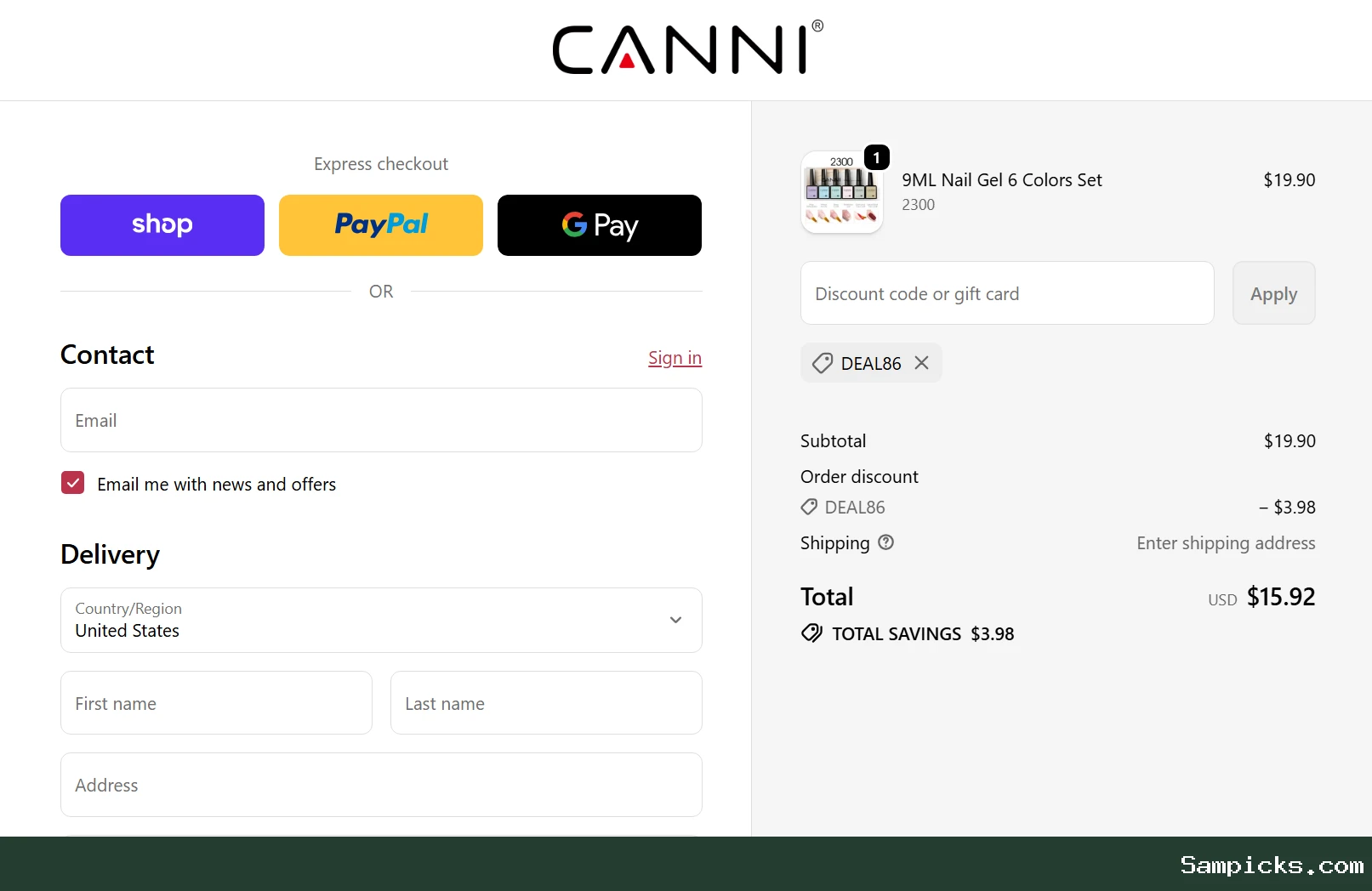Apply the discount code
The width and height of the screenshot is (1372, 891).
click(x=1273, y=293)
